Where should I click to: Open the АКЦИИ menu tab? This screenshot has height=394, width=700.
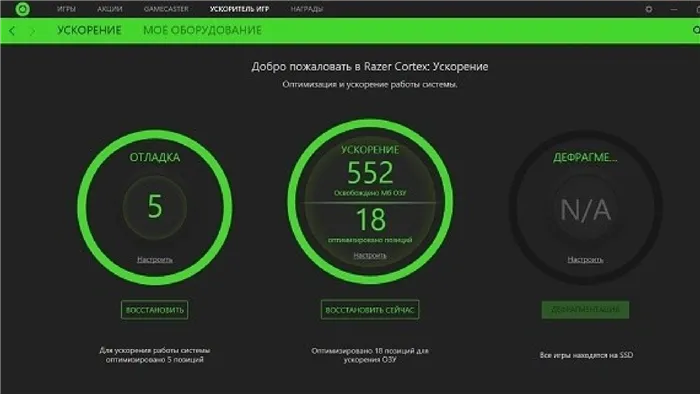[x=110, y=9]
